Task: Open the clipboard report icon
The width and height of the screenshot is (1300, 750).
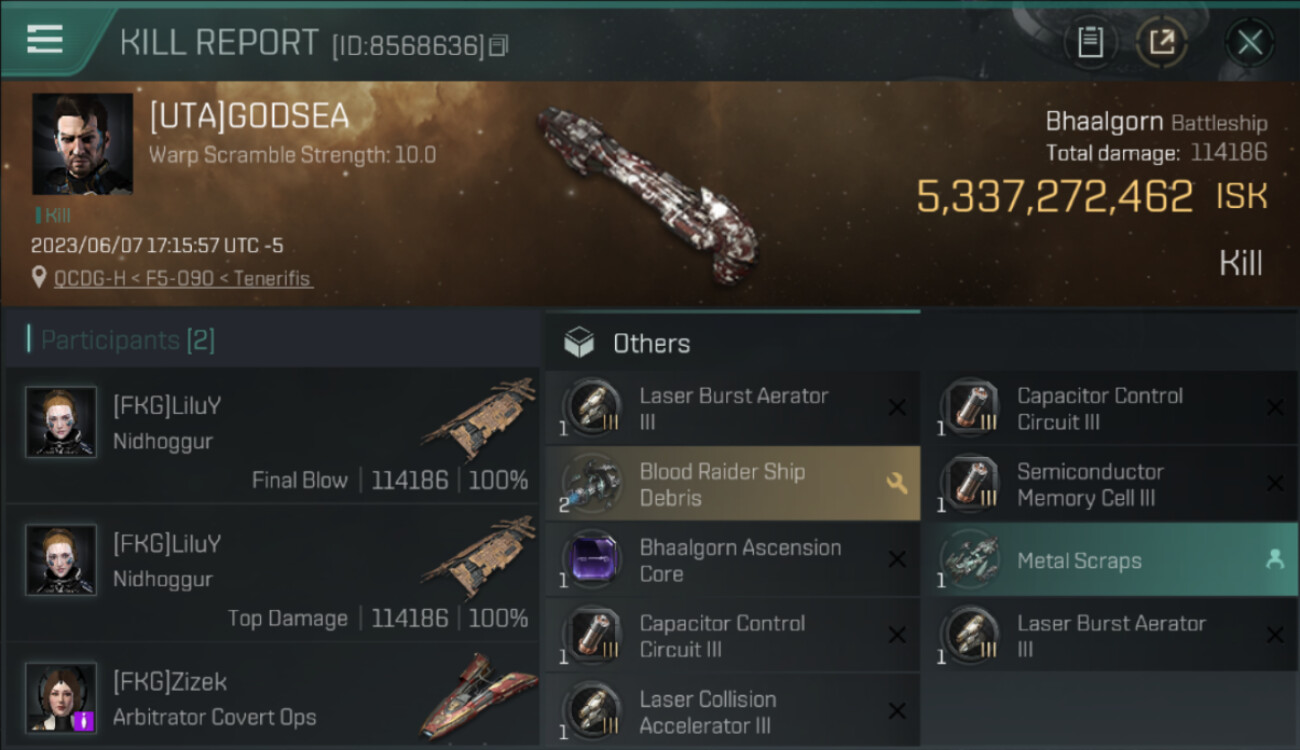Action: (1090, 42)
